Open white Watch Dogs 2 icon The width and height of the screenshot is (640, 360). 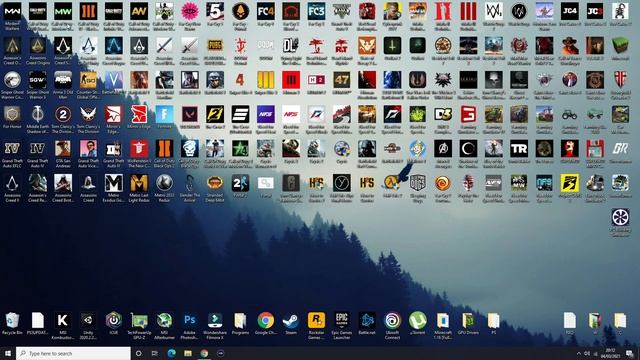click(x=493, y=12)
